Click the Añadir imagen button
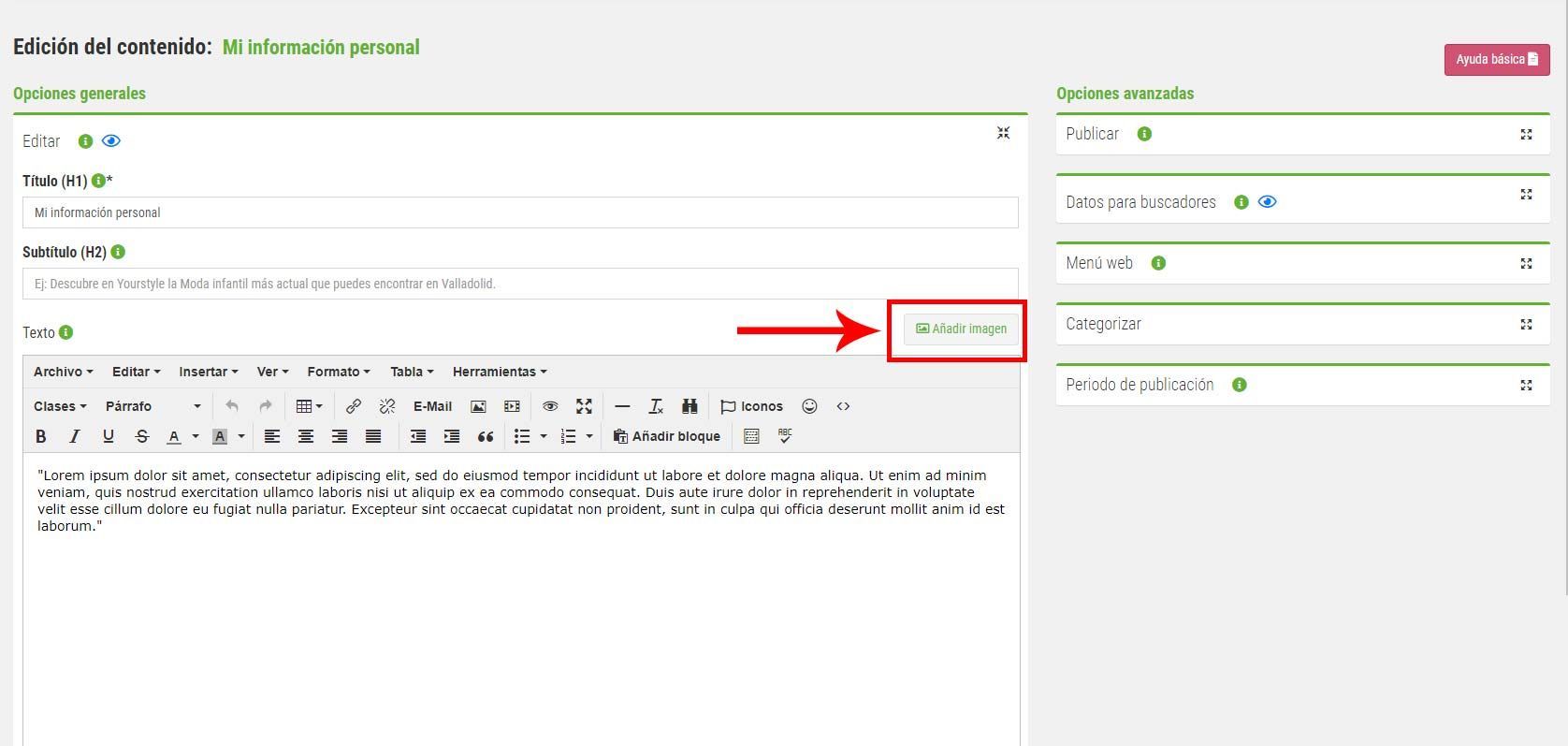The height and width of the screenshot is (746, 1568). point(961,329)
